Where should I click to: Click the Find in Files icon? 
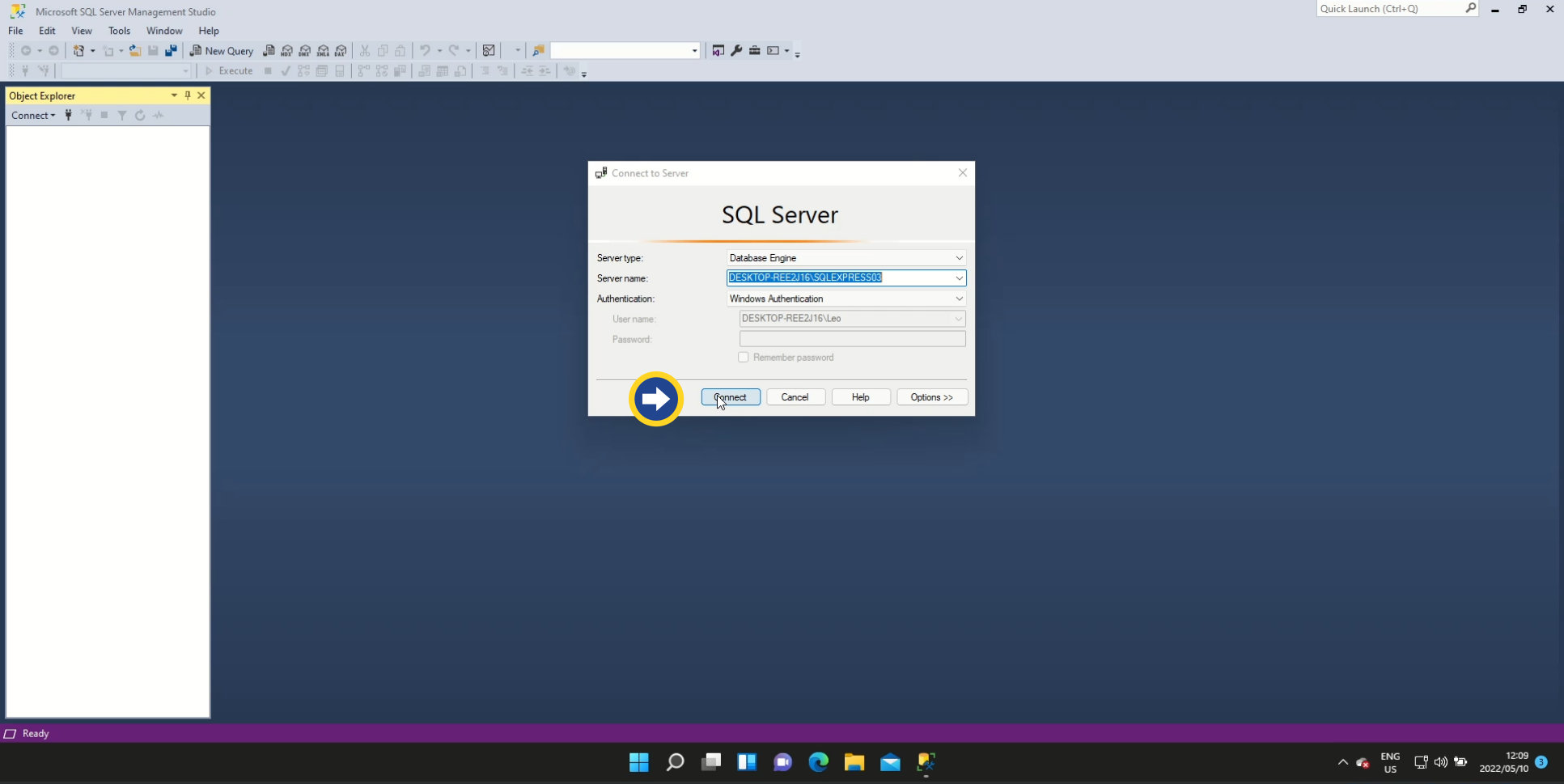[538, 50]
